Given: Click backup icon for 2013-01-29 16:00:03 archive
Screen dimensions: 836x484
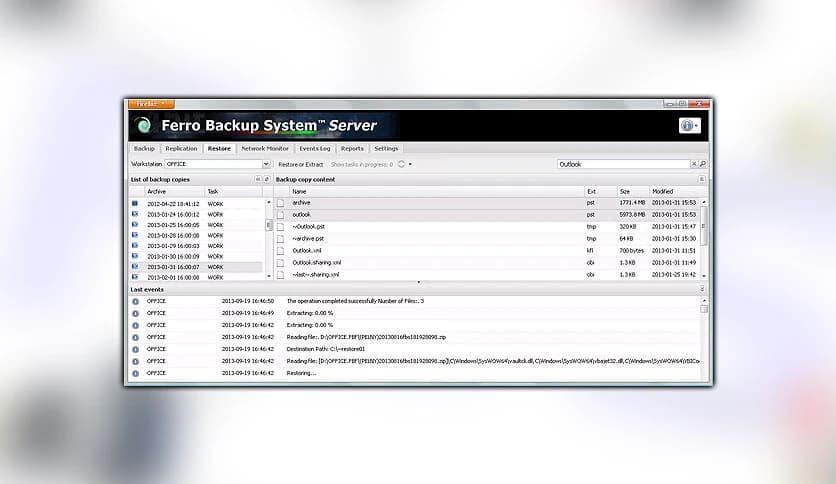Looking at the screenshot, I should 135,246.
